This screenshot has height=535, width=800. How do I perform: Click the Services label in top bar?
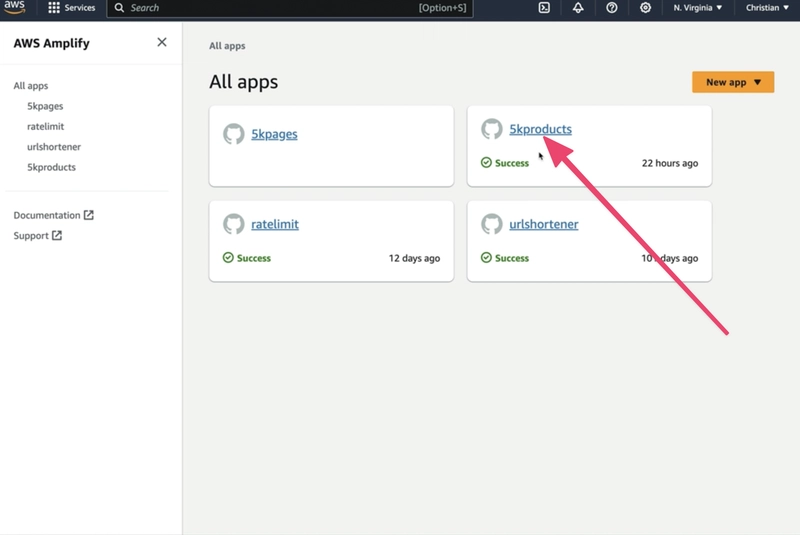(x=80, y=8)
